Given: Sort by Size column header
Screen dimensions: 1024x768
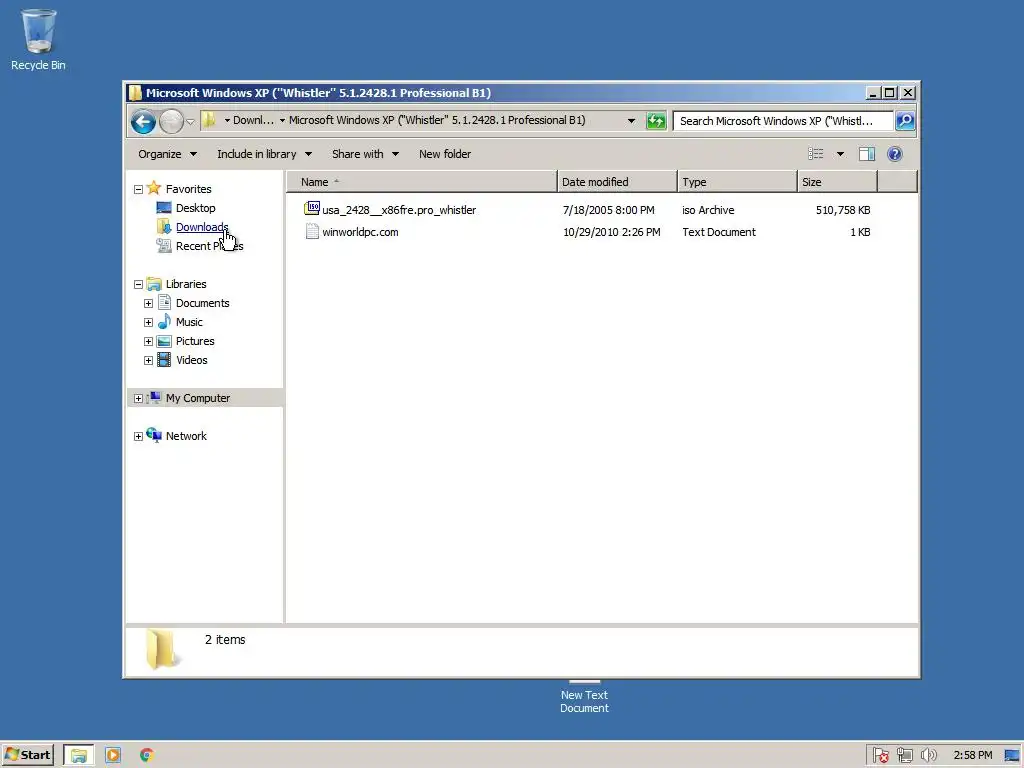Looking at the screenshot, I should (837, 182).
